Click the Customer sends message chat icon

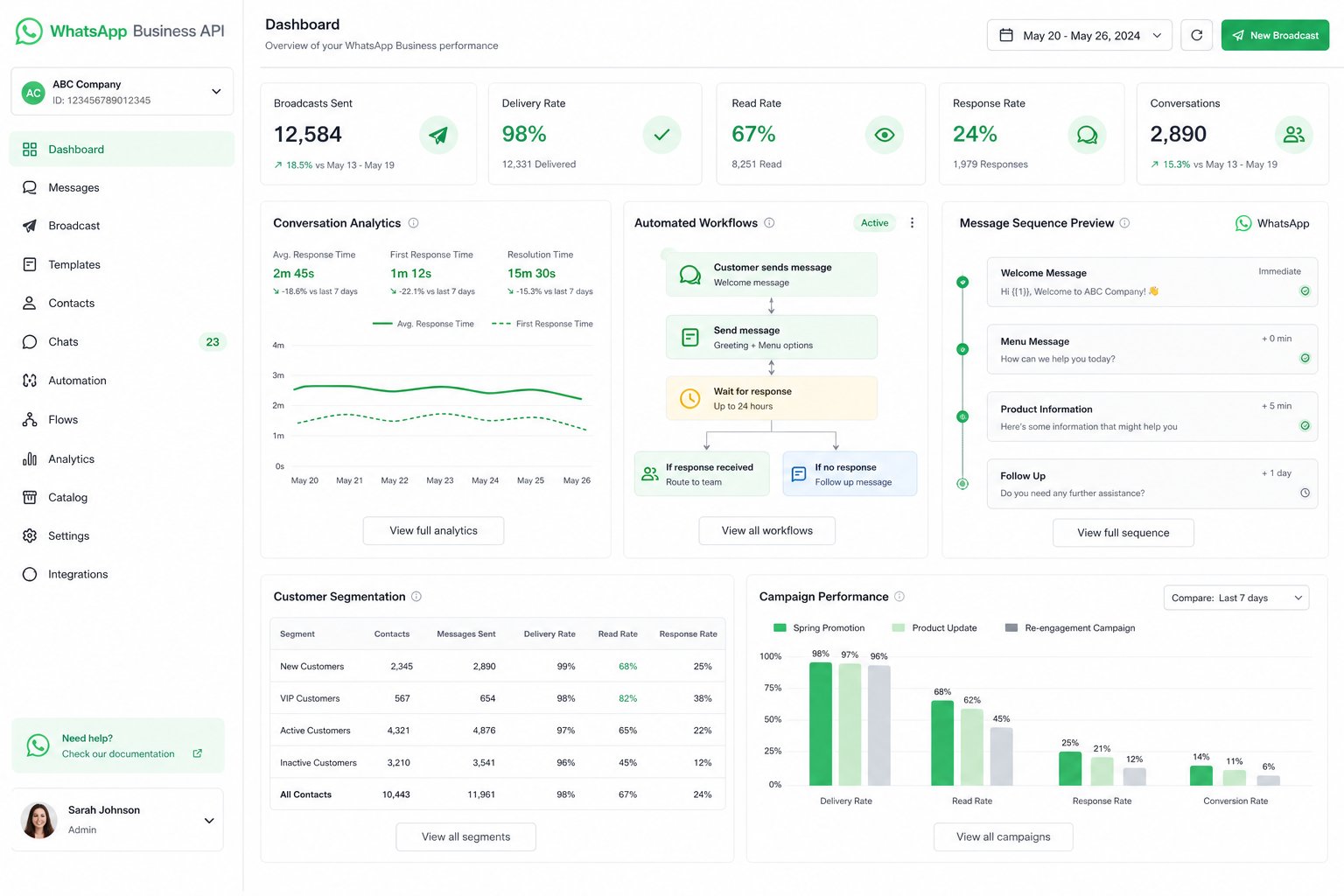[x=689, y=275]
